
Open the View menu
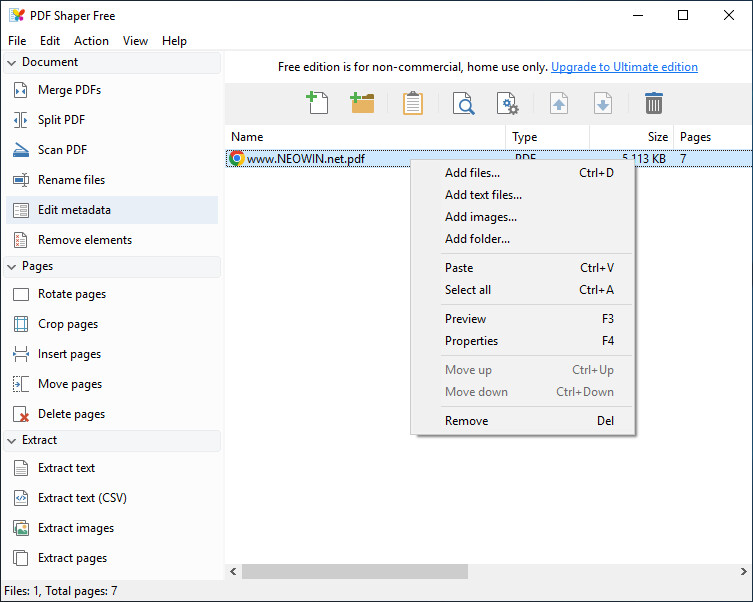click(135, 41)
